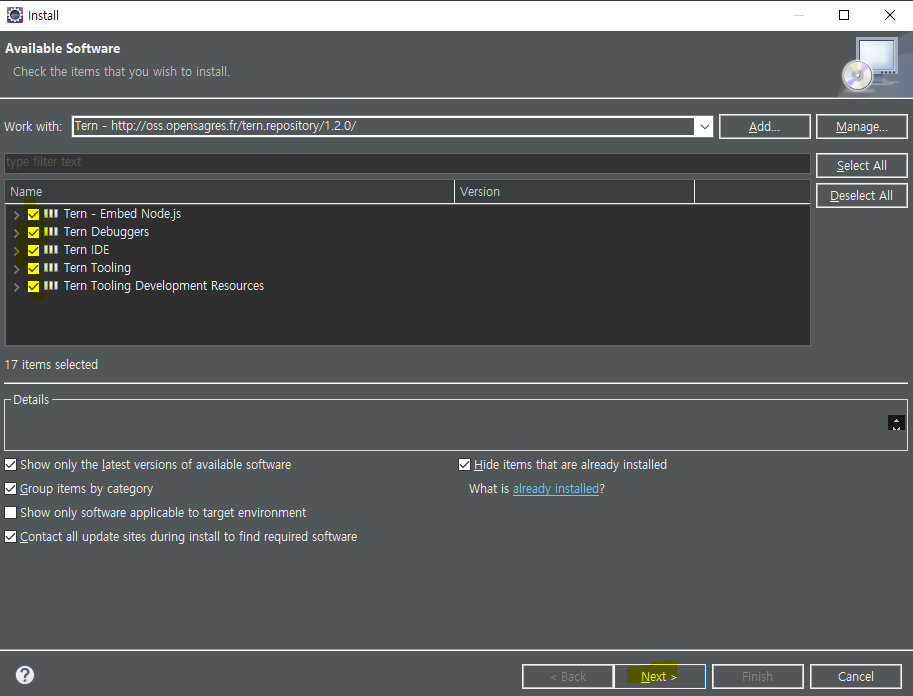Select the Tern - Embed Node.js row text
The image size is (913, 696).
pyautogui.click(x=122, y=214)
